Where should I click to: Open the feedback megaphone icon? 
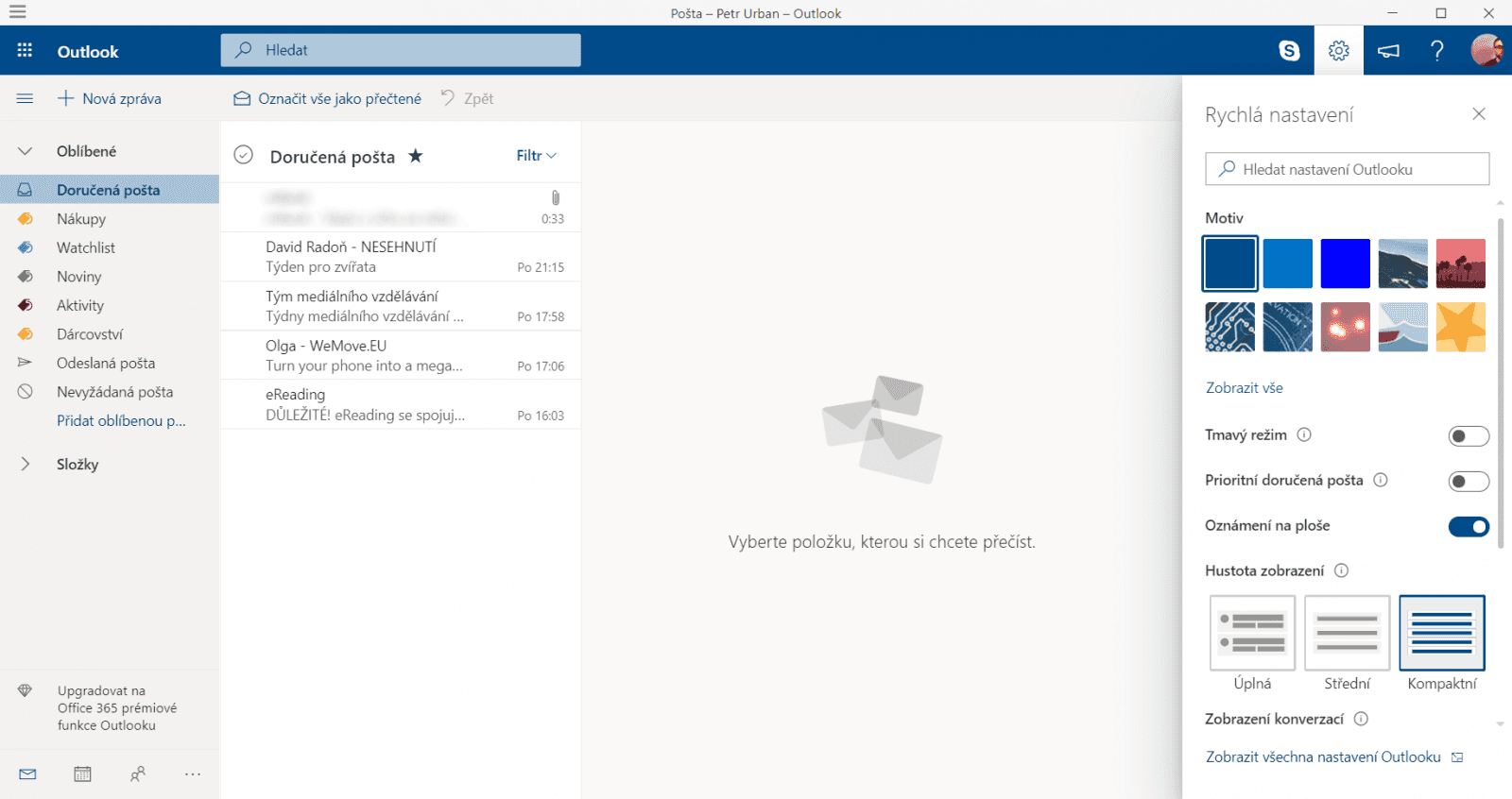tap(1388, 51)
